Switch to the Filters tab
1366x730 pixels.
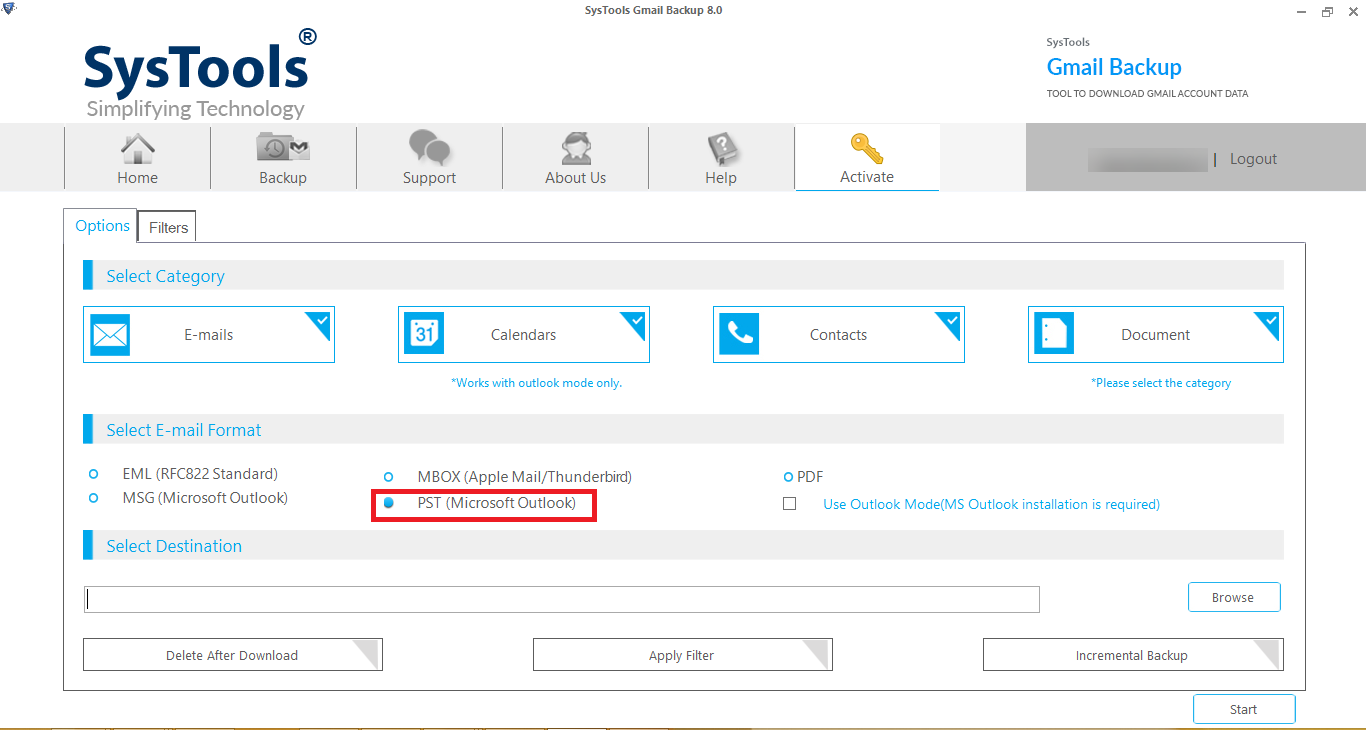click(x=168, y=228)
